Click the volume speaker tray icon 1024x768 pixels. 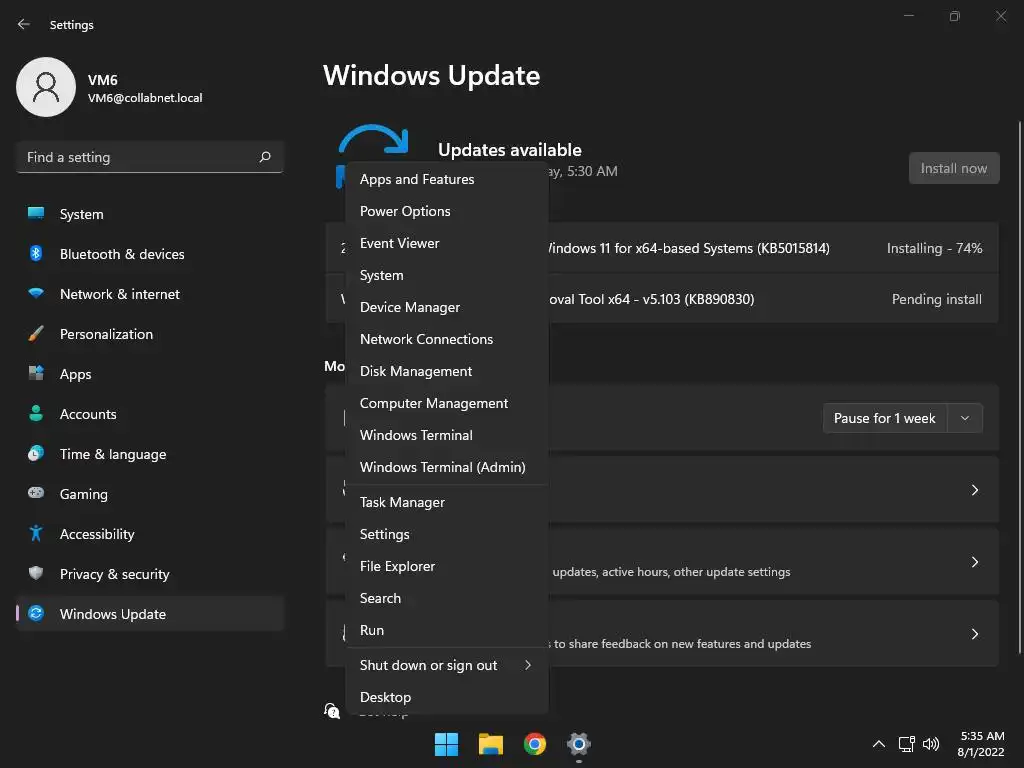tap(931, 744)
